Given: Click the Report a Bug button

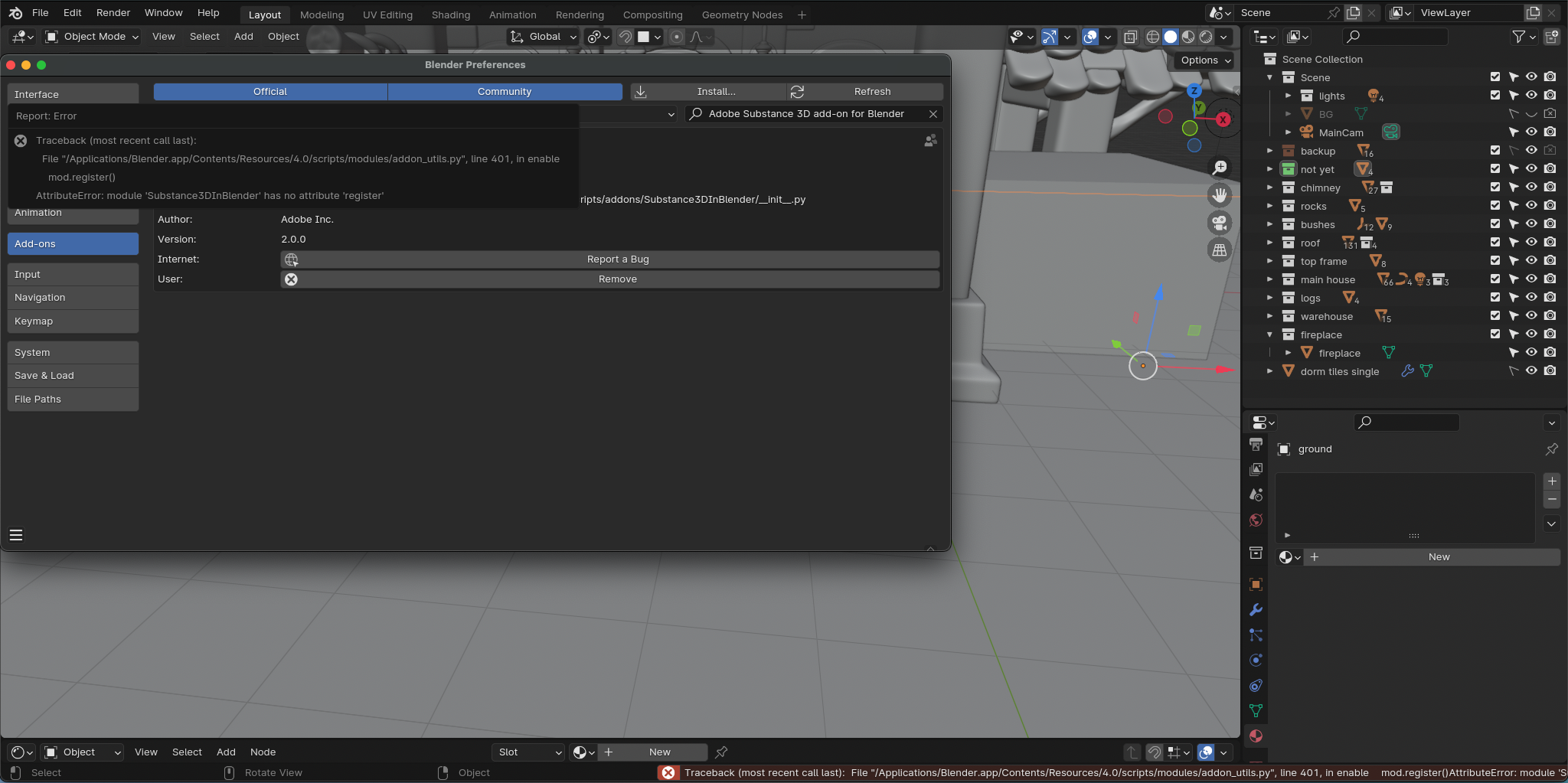Looking at the screenshot, I should click(610, 259).
